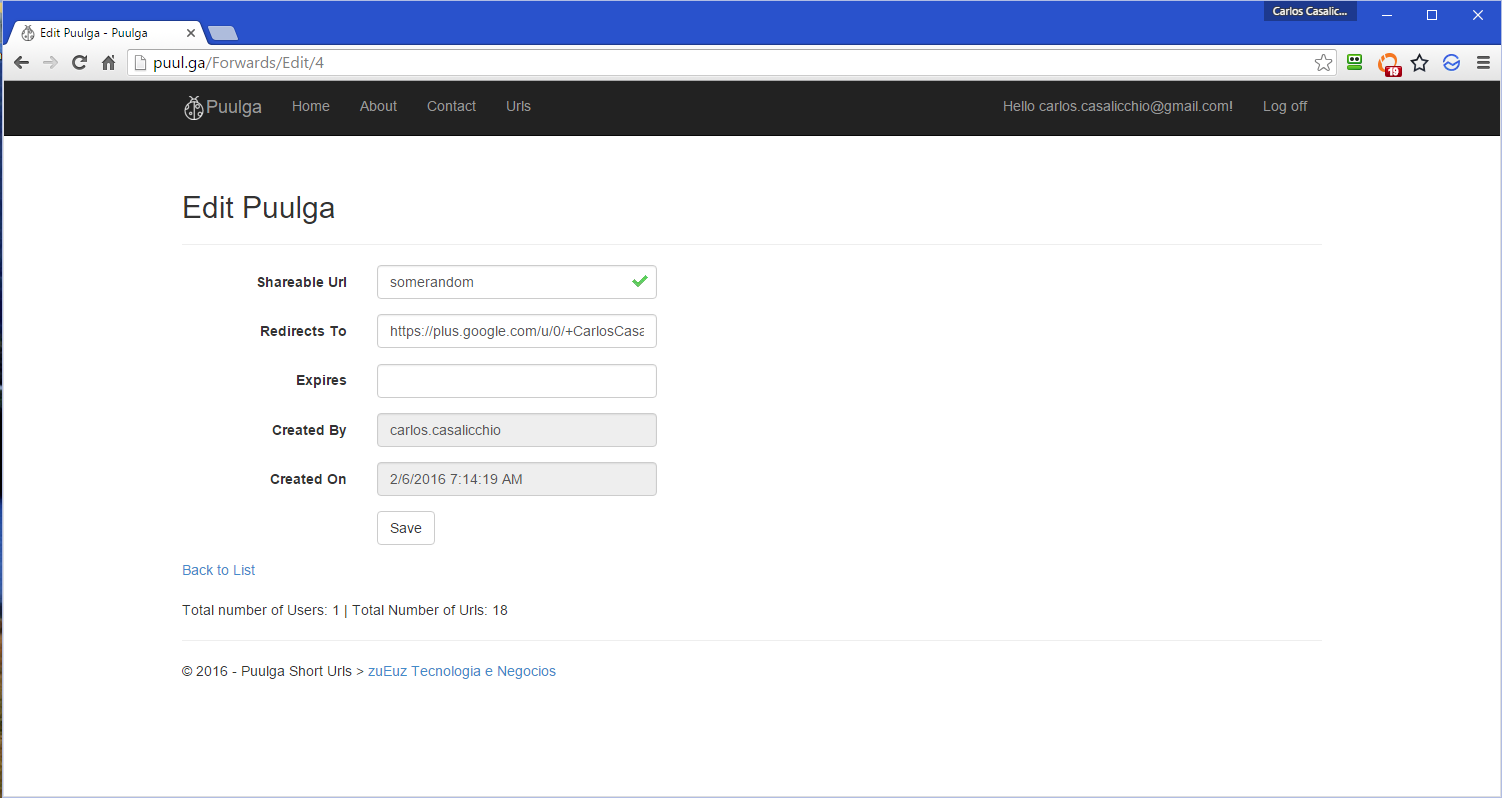Image resolution: width=1502 pixels, height=798 pixels.
Task: Bookmark this page with star icon
Action: point(1323,63)
